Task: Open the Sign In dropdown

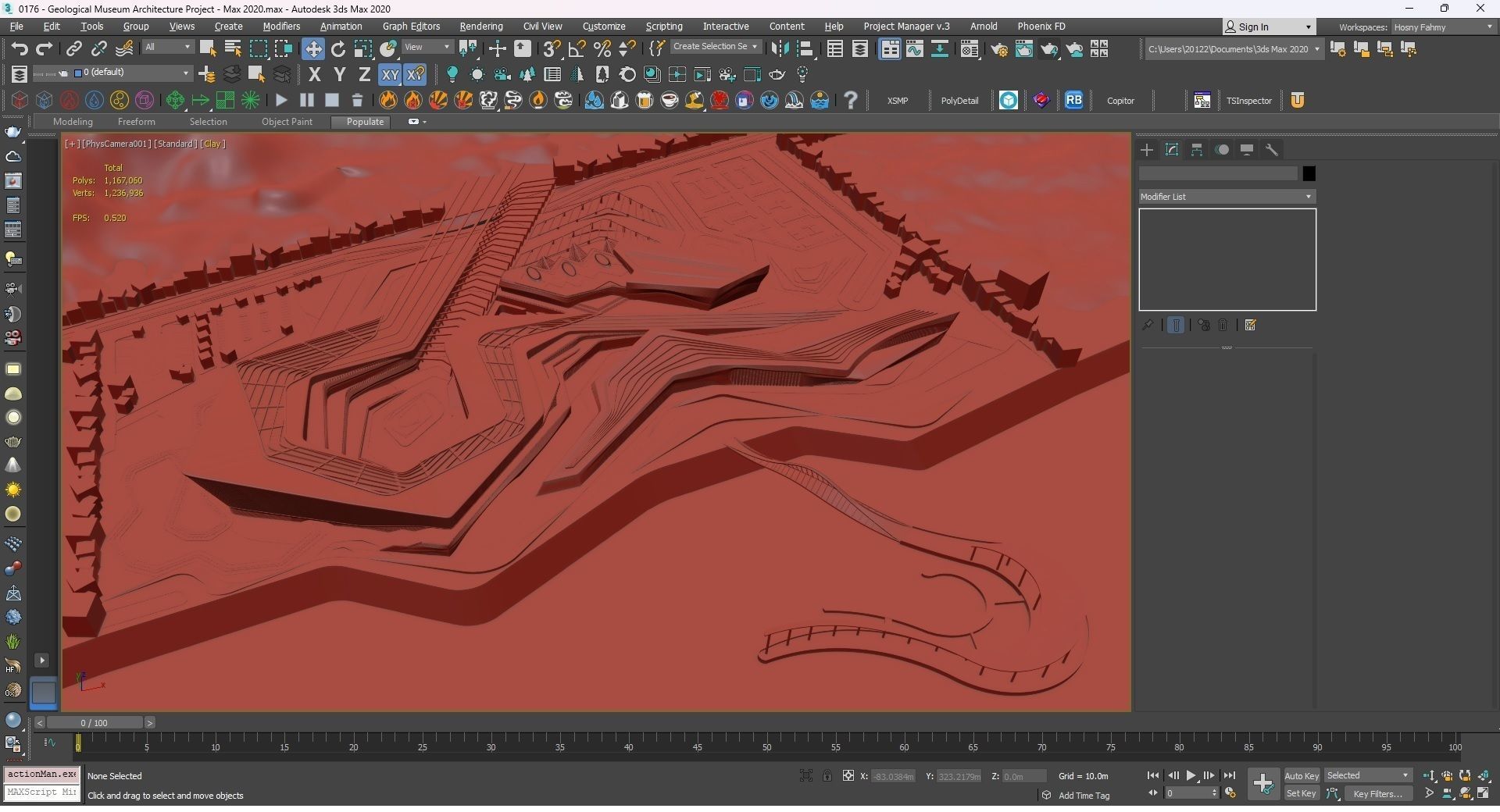Action: coord(1269,27)
